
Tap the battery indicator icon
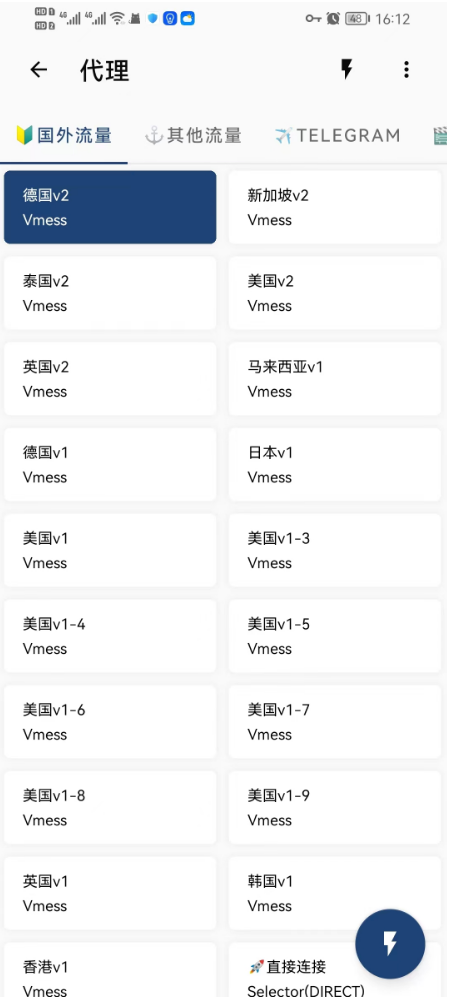point(357,19)
